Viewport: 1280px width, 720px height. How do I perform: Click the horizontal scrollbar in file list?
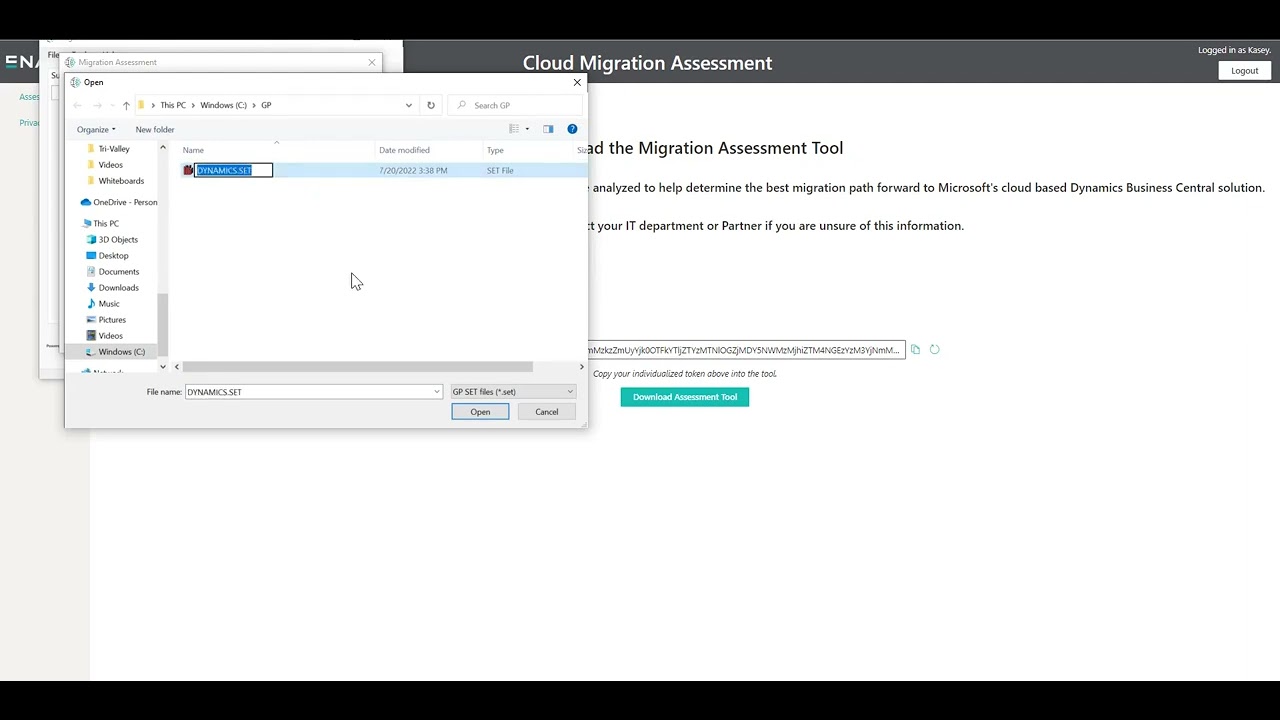click(357, 367)
